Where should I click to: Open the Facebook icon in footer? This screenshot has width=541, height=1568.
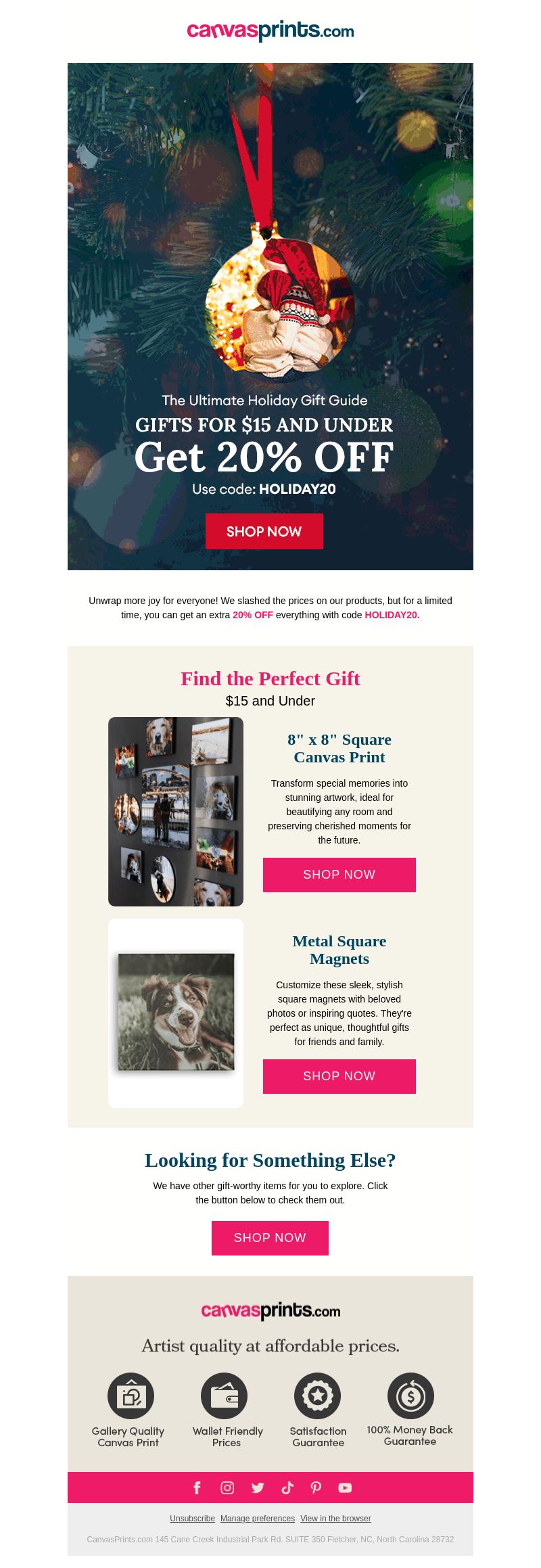pos(197,1488)
